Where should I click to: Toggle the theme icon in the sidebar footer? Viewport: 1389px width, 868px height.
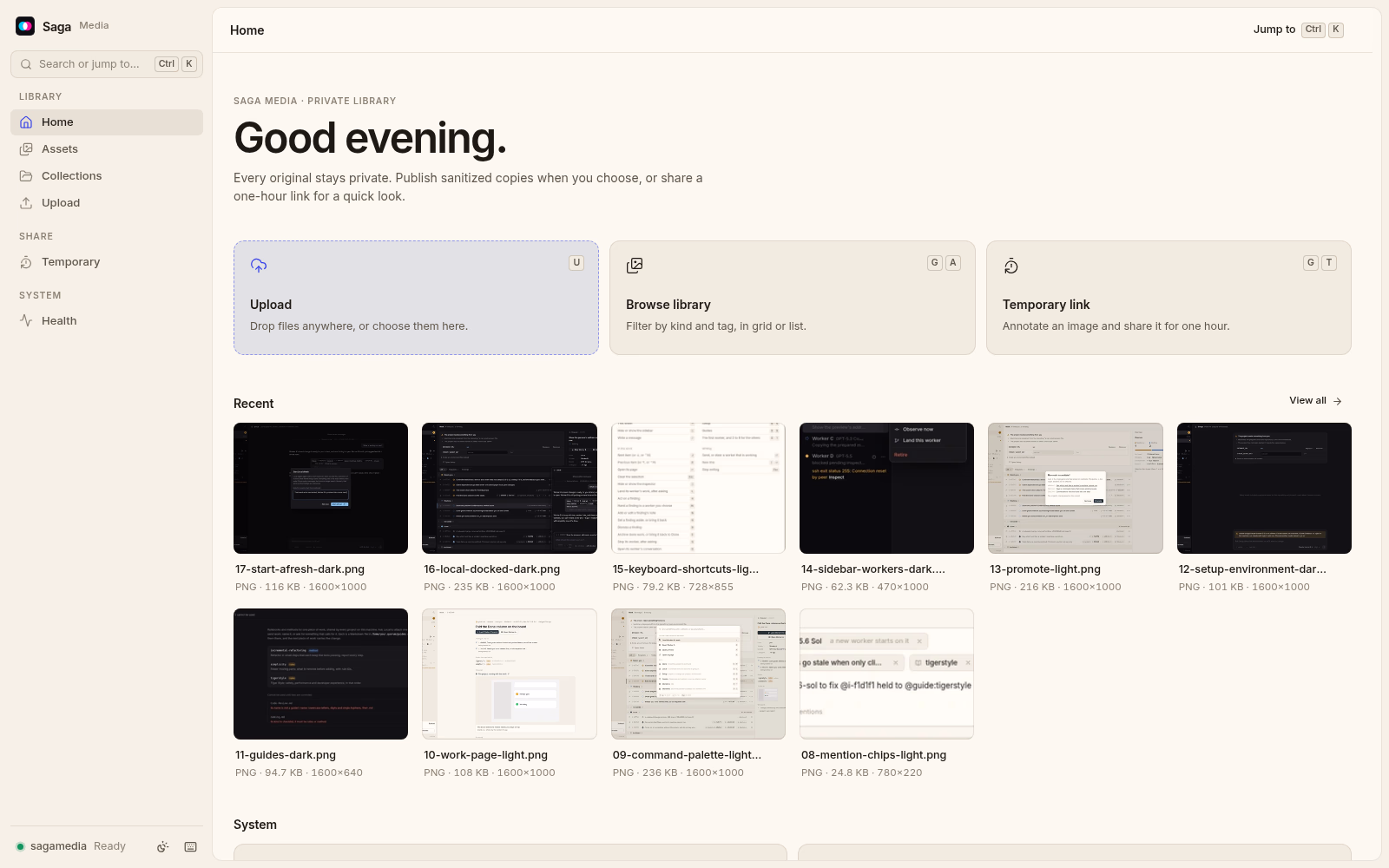162,847
